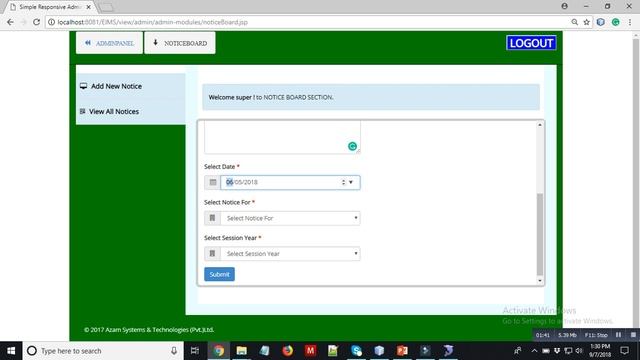This screenshot has height=360, width=640.
Task: Open Task View in the taskbar
Action: [x=195, y=351]
